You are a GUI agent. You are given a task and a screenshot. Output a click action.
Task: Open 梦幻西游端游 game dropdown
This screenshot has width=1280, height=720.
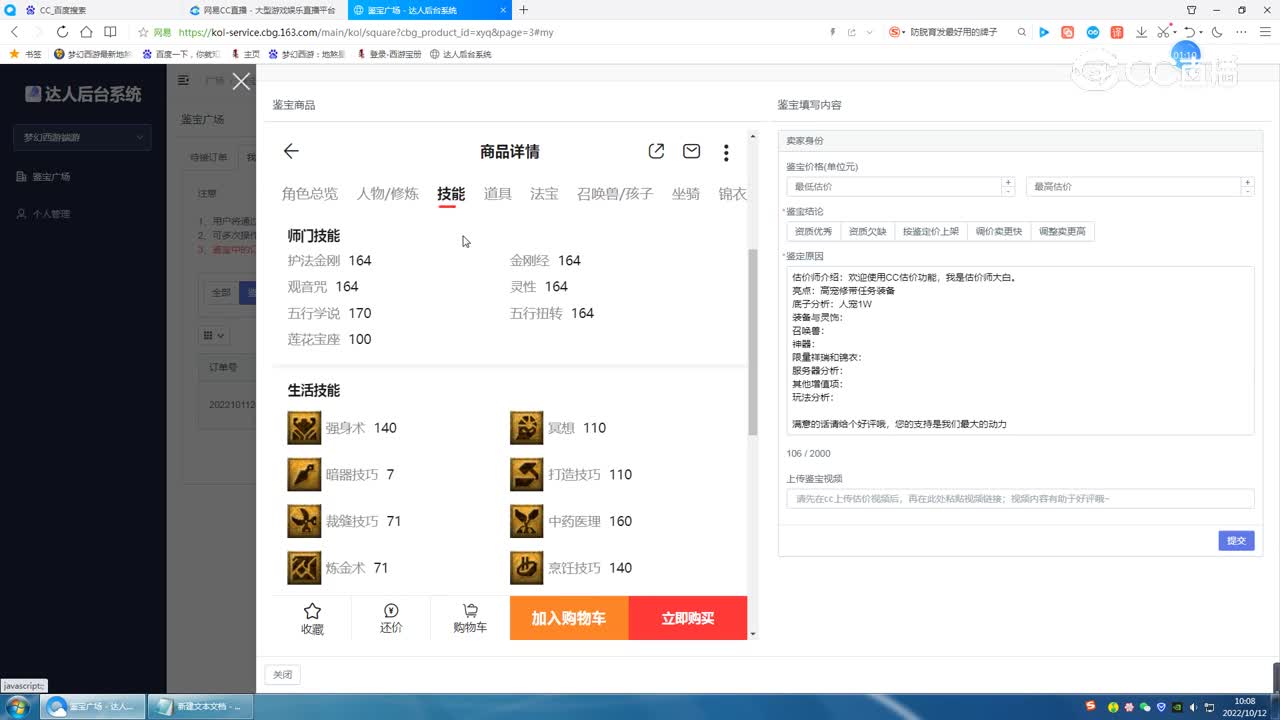click(83, 137)
